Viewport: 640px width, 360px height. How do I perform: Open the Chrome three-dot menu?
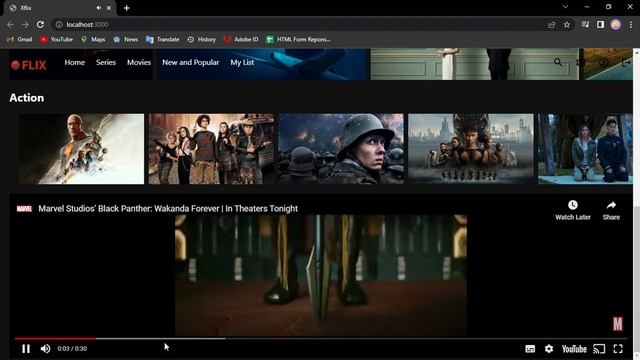tap(631, 24)
